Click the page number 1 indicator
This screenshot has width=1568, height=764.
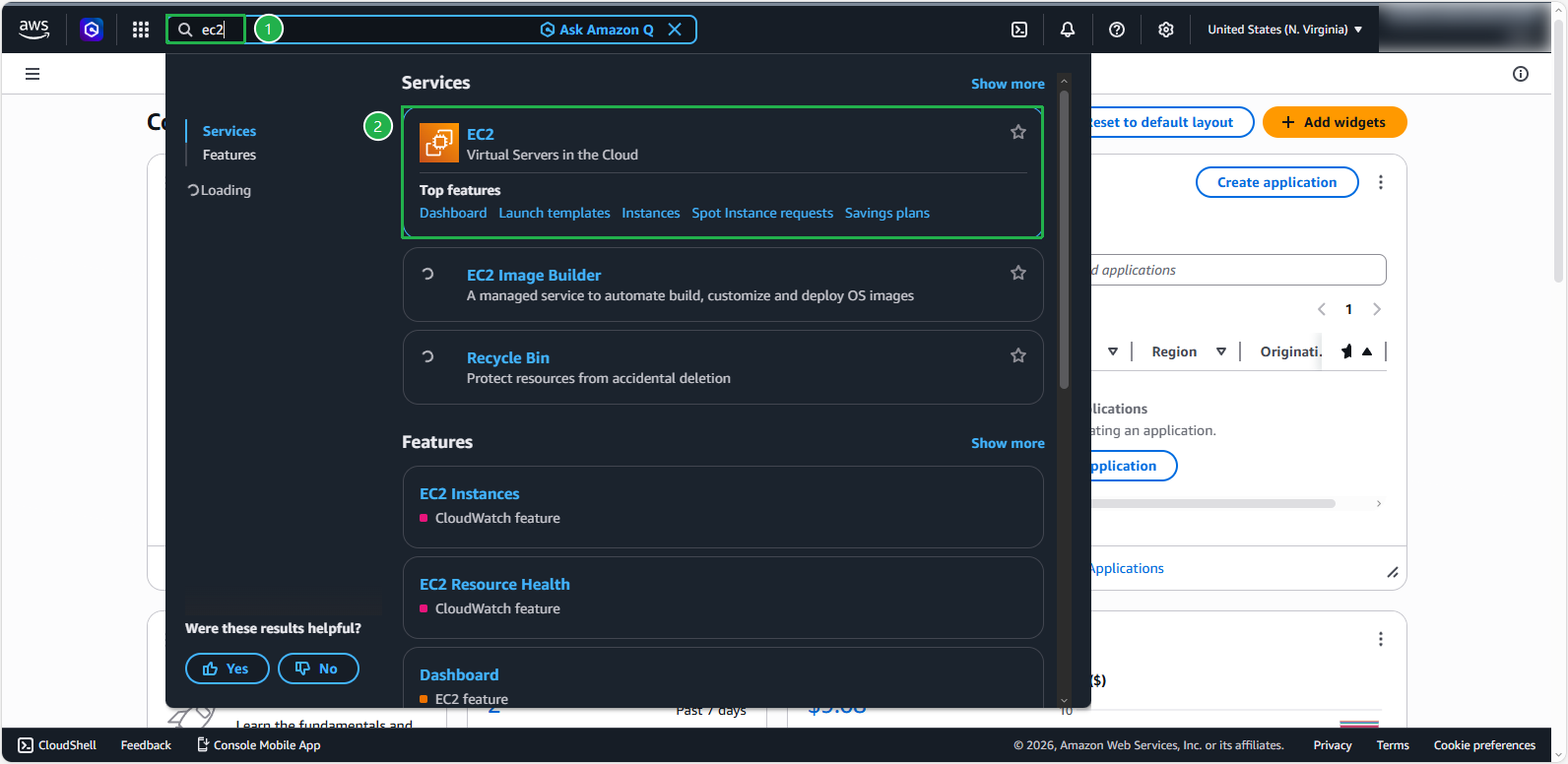1348,309
